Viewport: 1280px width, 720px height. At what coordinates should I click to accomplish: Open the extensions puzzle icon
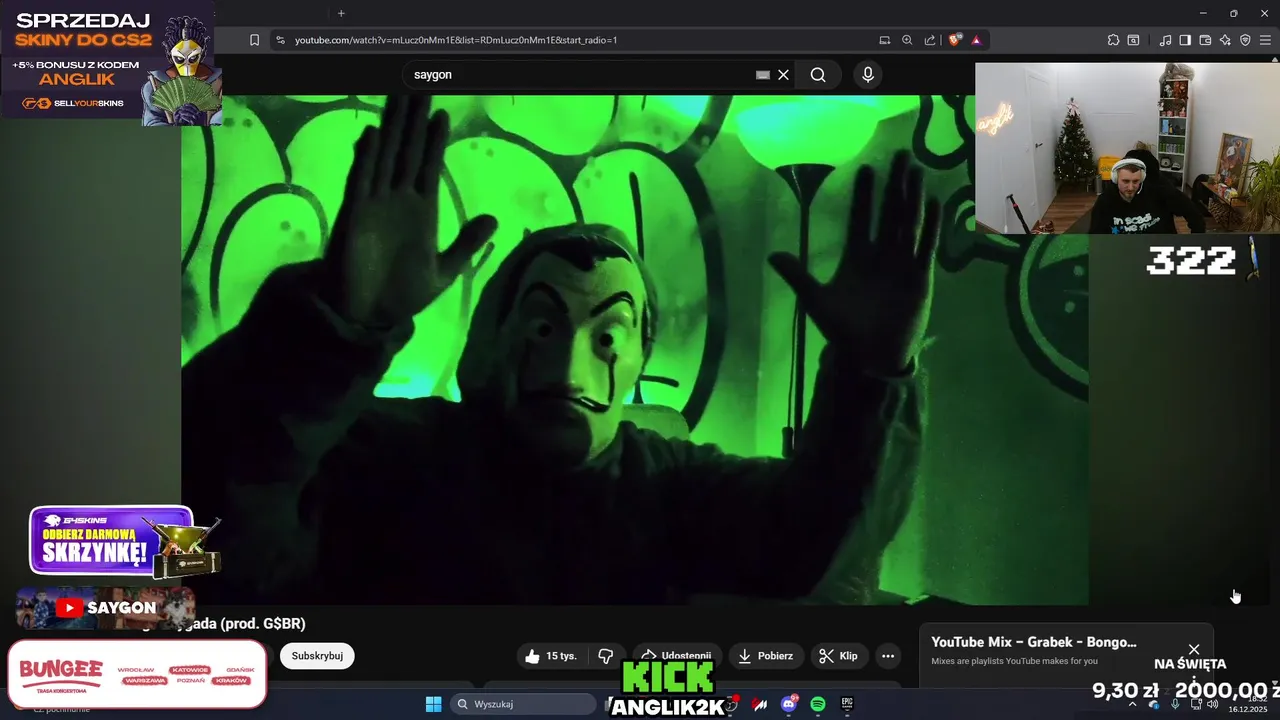click(x=1113, y=40)
